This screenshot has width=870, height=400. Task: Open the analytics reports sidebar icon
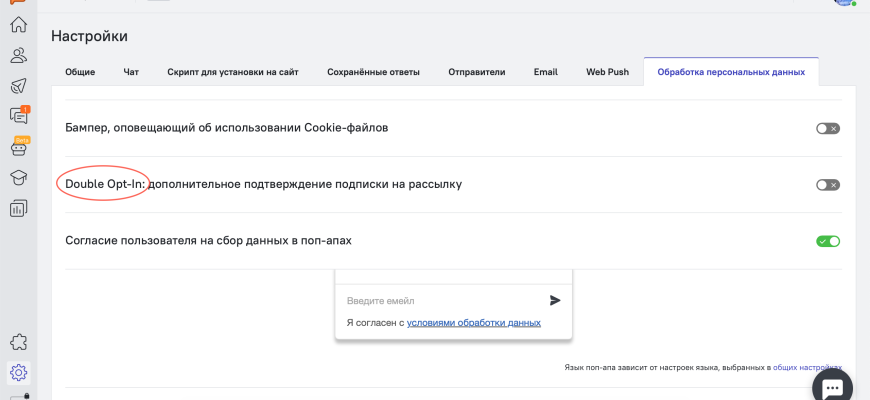18,208
